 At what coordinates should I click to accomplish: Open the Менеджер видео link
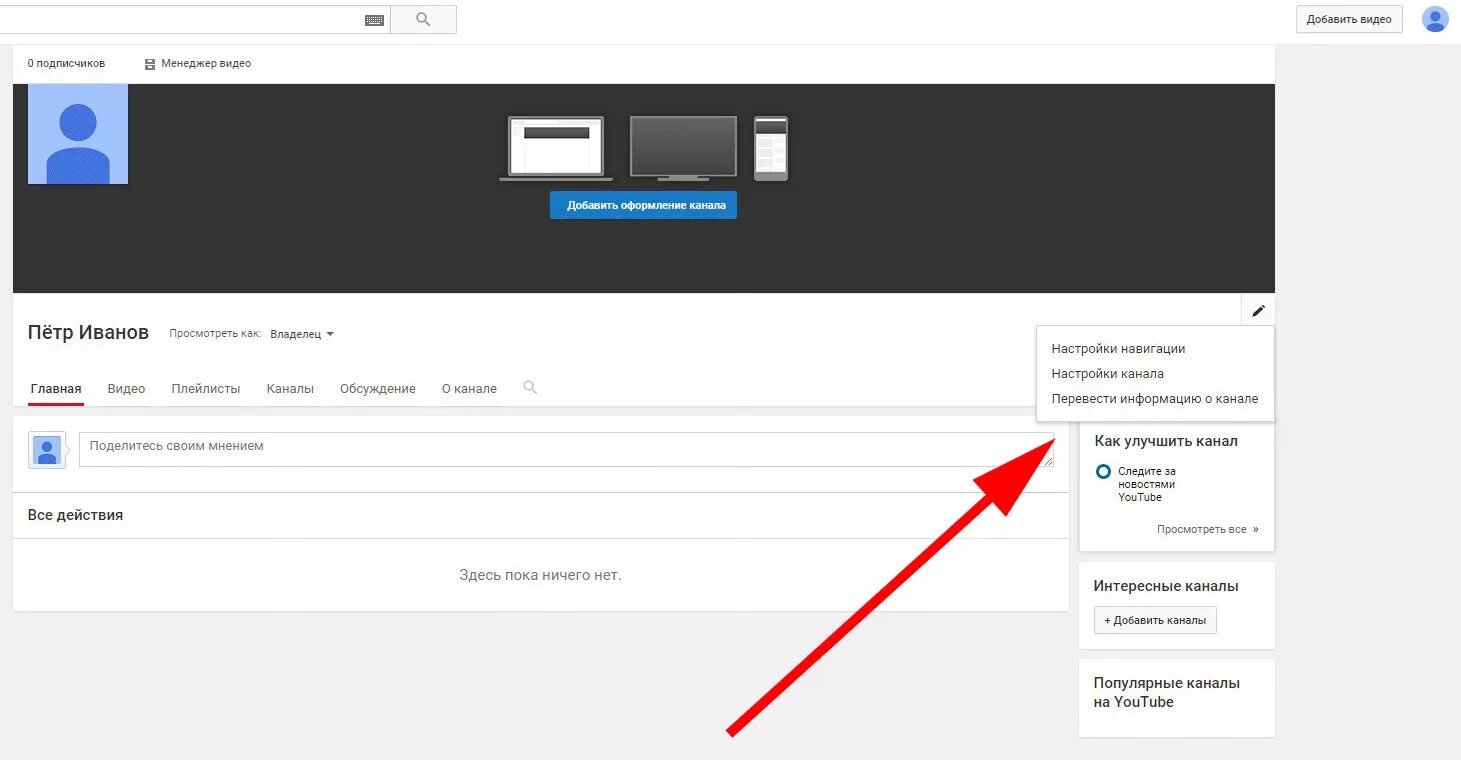(206, 64)
